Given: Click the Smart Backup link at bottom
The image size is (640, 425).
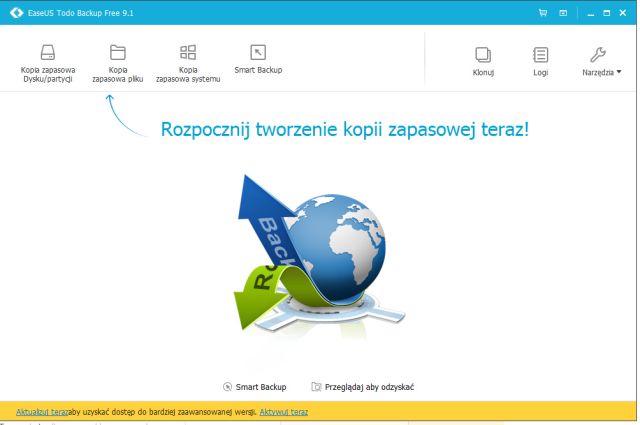Looking at the screenshot, I should click(x=255, y=386).
